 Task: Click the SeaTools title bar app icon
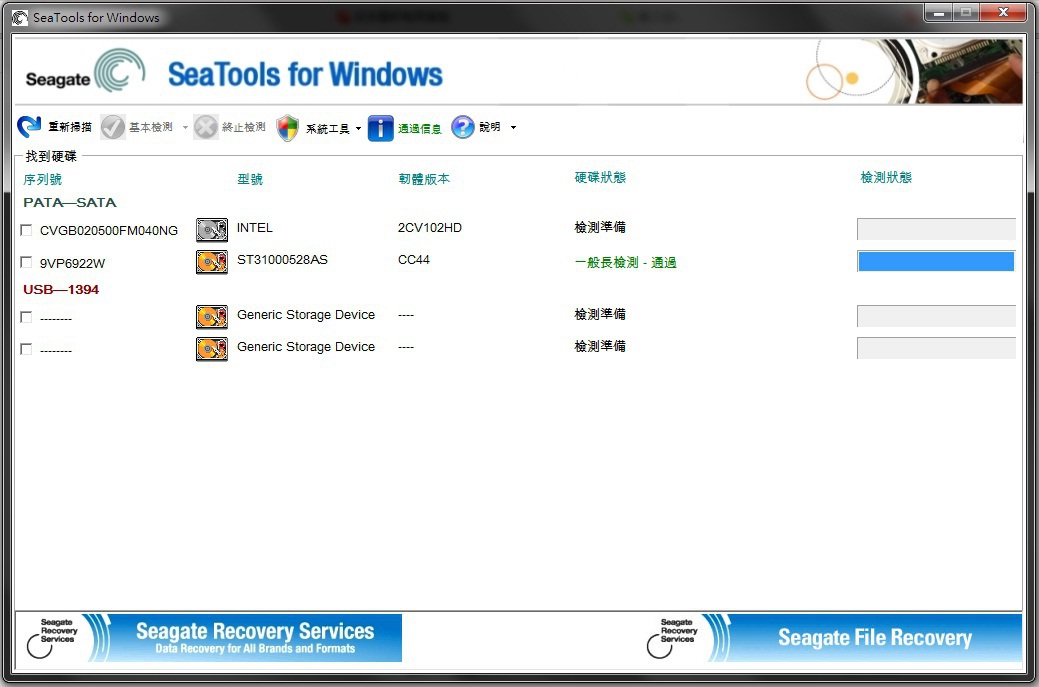tap(20, 18)
